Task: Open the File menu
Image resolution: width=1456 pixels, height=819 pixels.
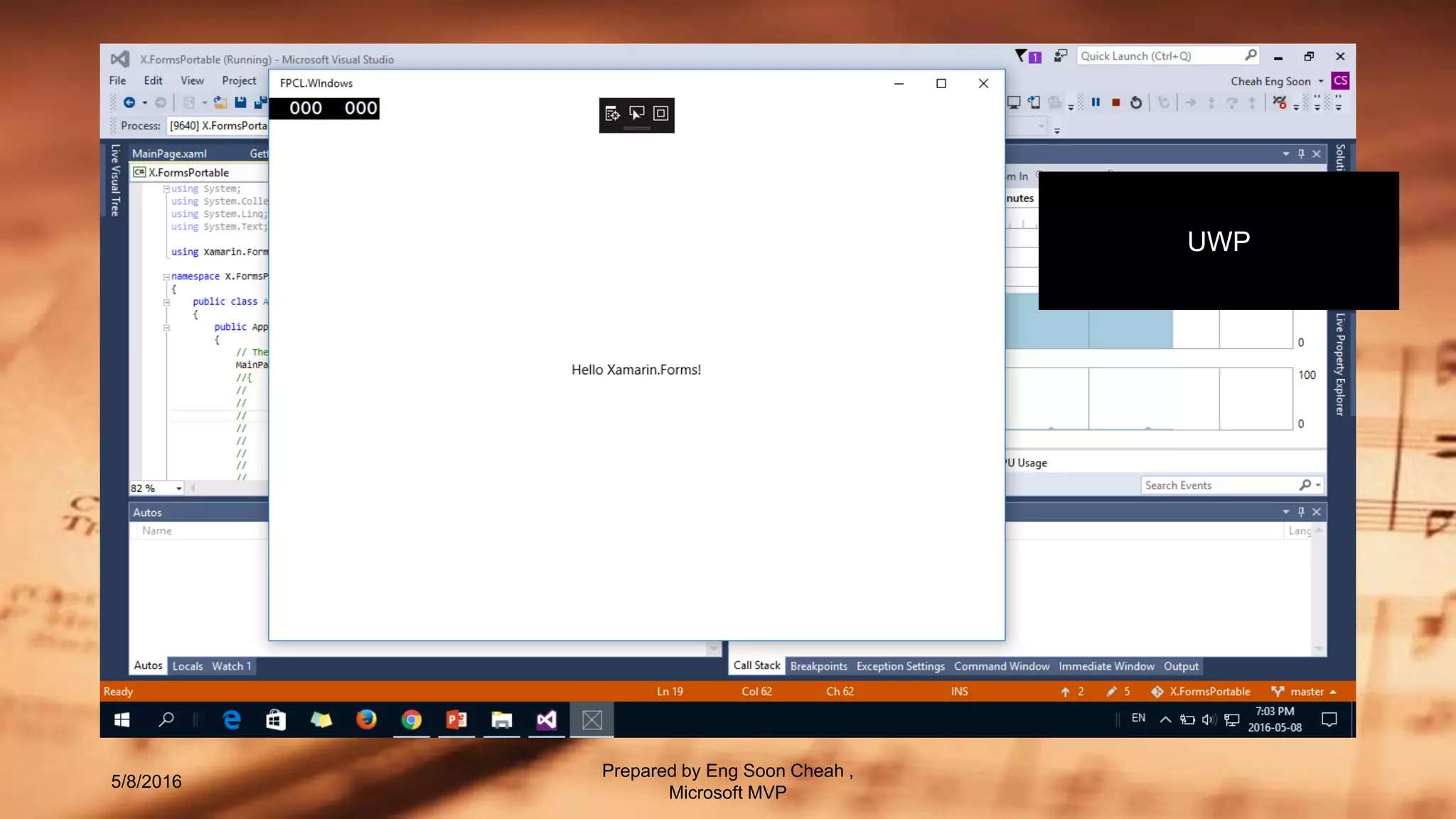Action: [x=118, y=81]
